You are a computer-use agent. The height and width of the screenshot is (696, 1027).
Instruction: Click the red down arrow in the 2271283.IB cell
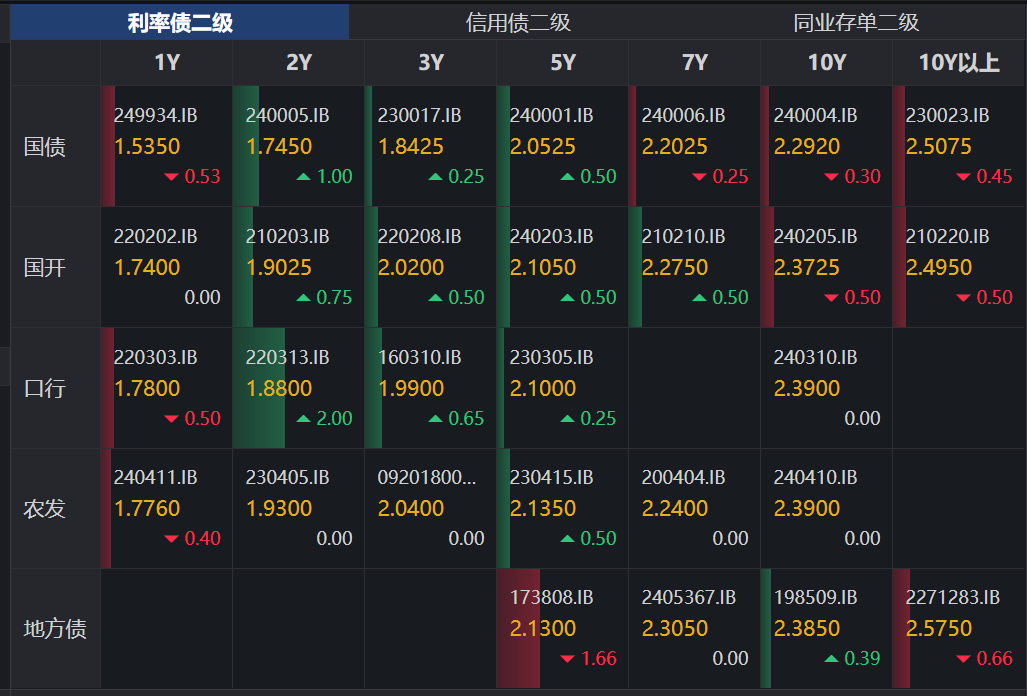pyautogui.click(x=964, y=659)
